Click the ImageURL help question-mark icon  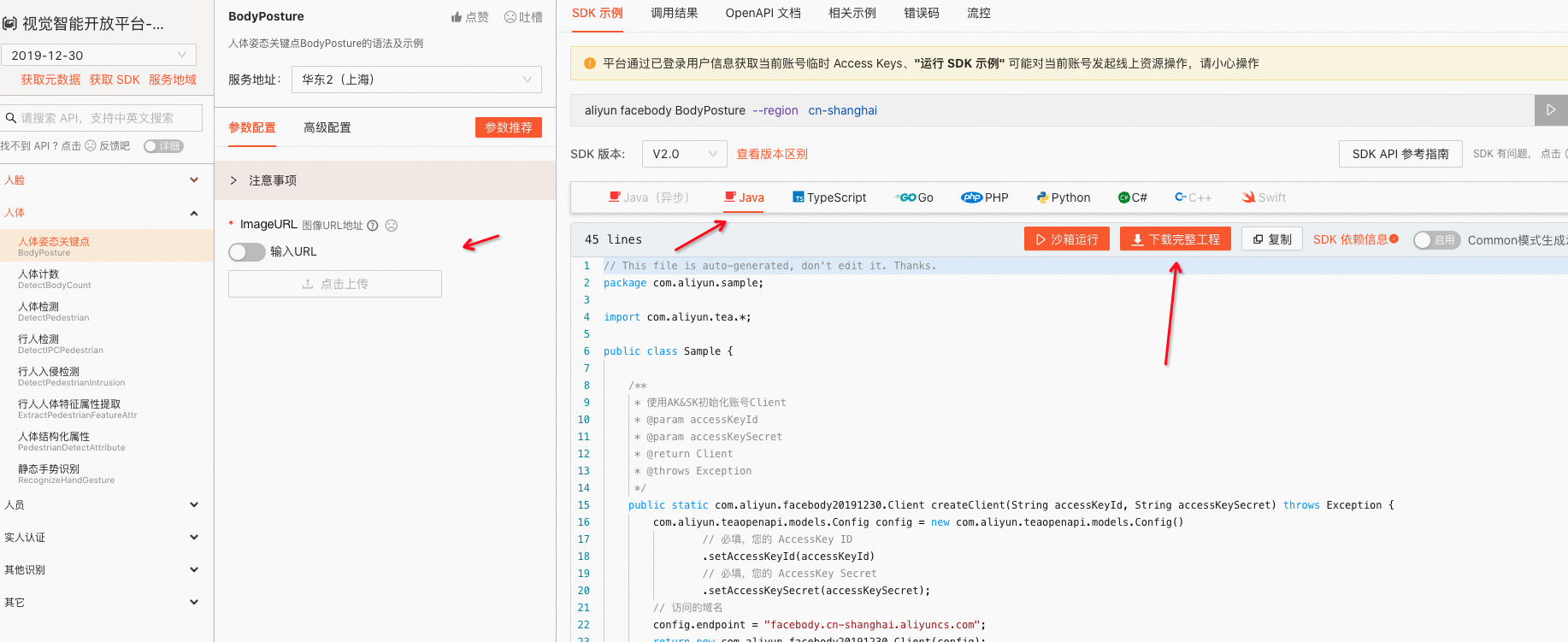coord(373,226)
